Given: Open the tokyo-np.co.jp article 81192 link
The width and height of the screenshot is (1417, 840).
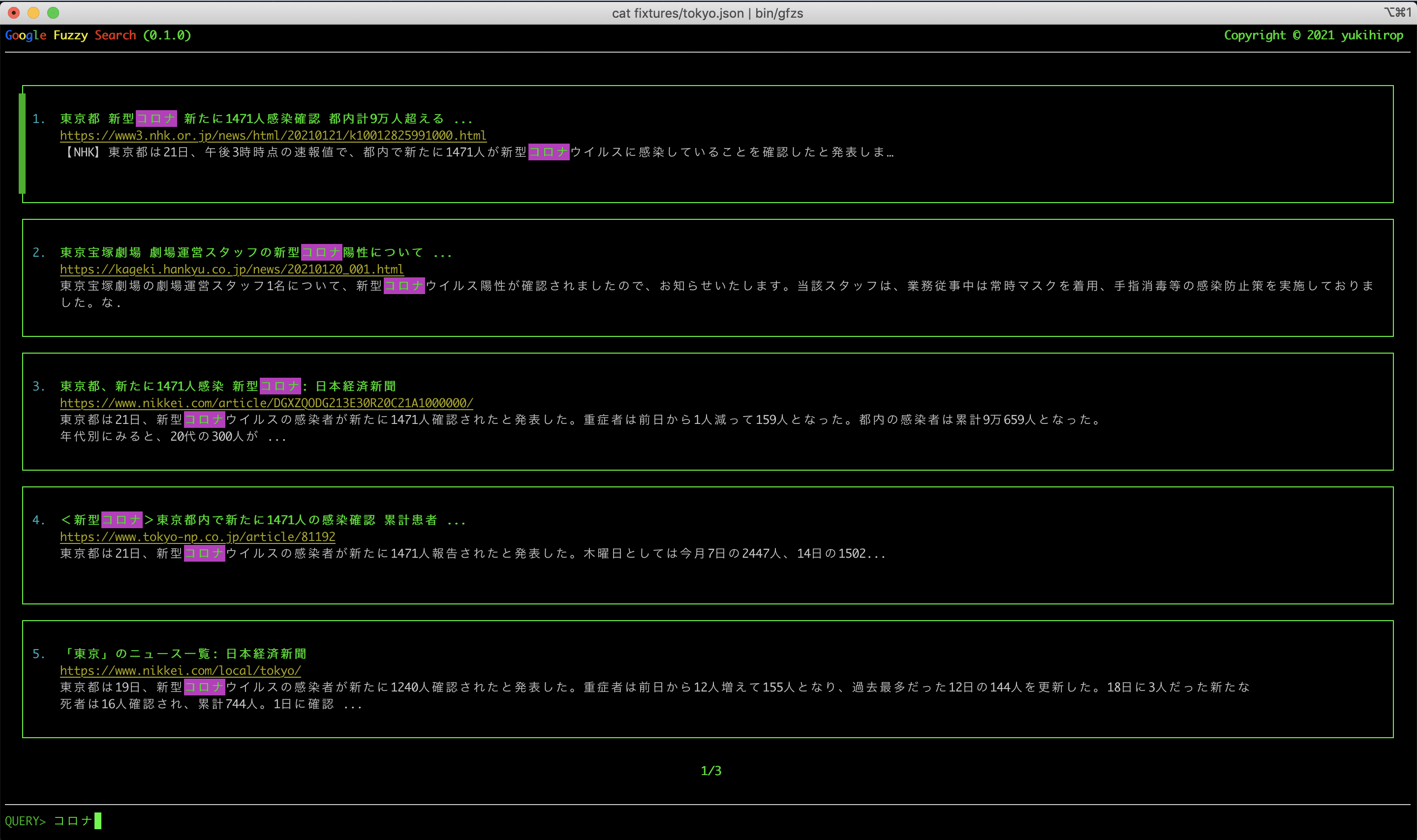Looking at the screenshot, I should pyautogui.click(x=198, y=537).
